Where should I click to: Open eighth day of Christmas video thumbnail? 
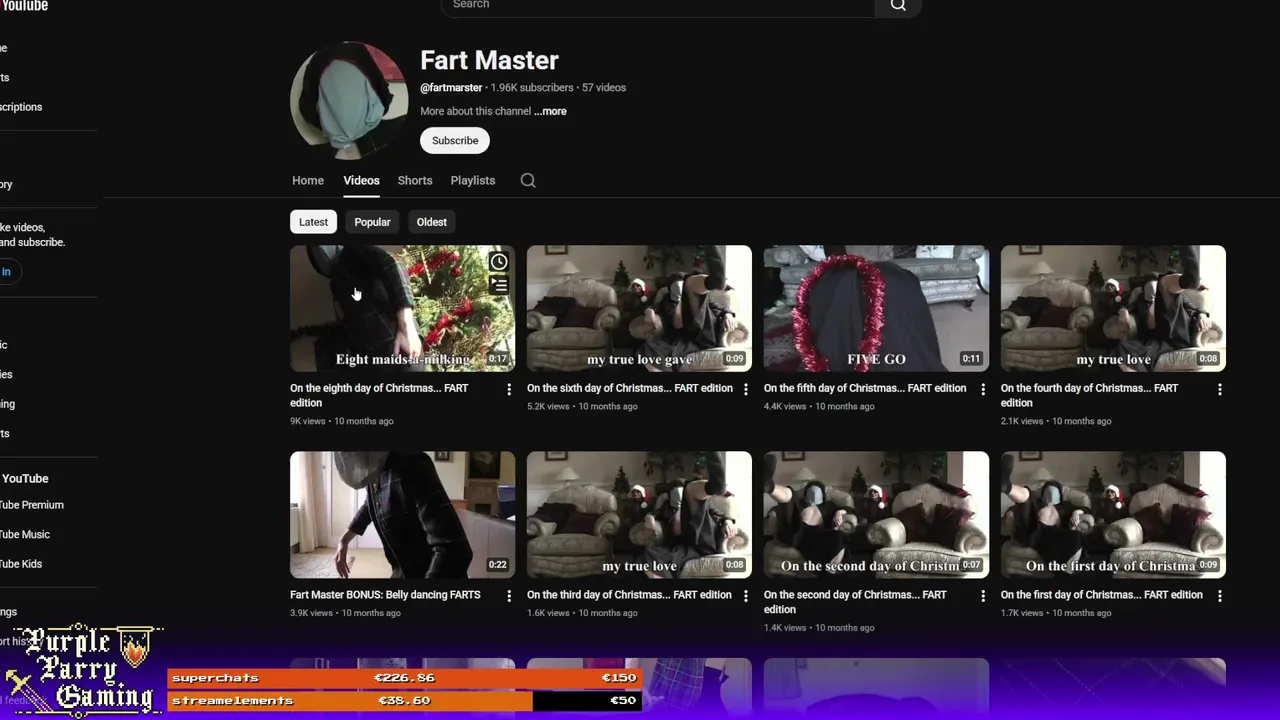pos(402,308)
